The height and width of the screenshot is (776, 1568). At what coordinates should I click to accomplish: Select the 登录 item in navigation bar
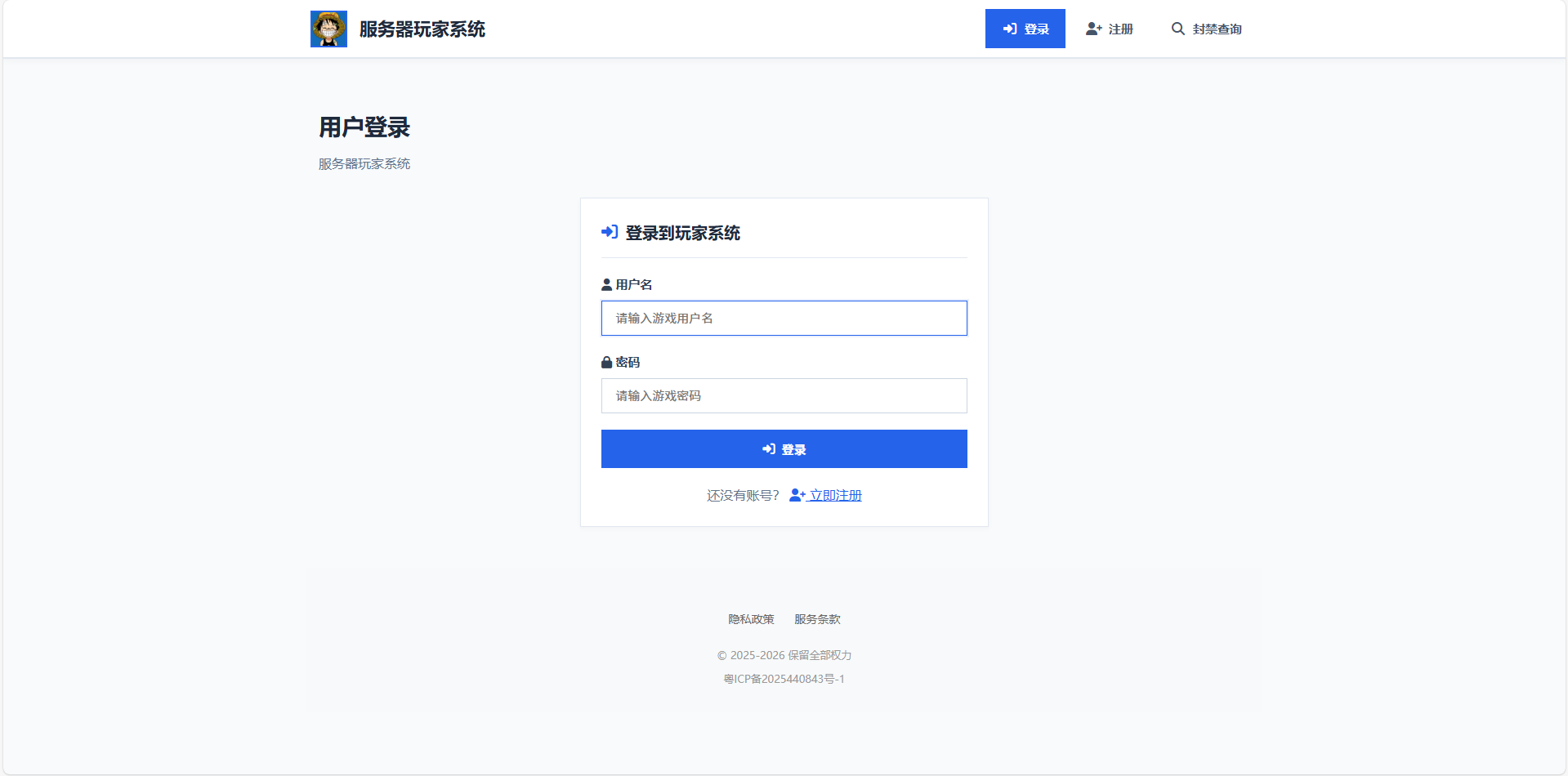(x=1025, y=28)
